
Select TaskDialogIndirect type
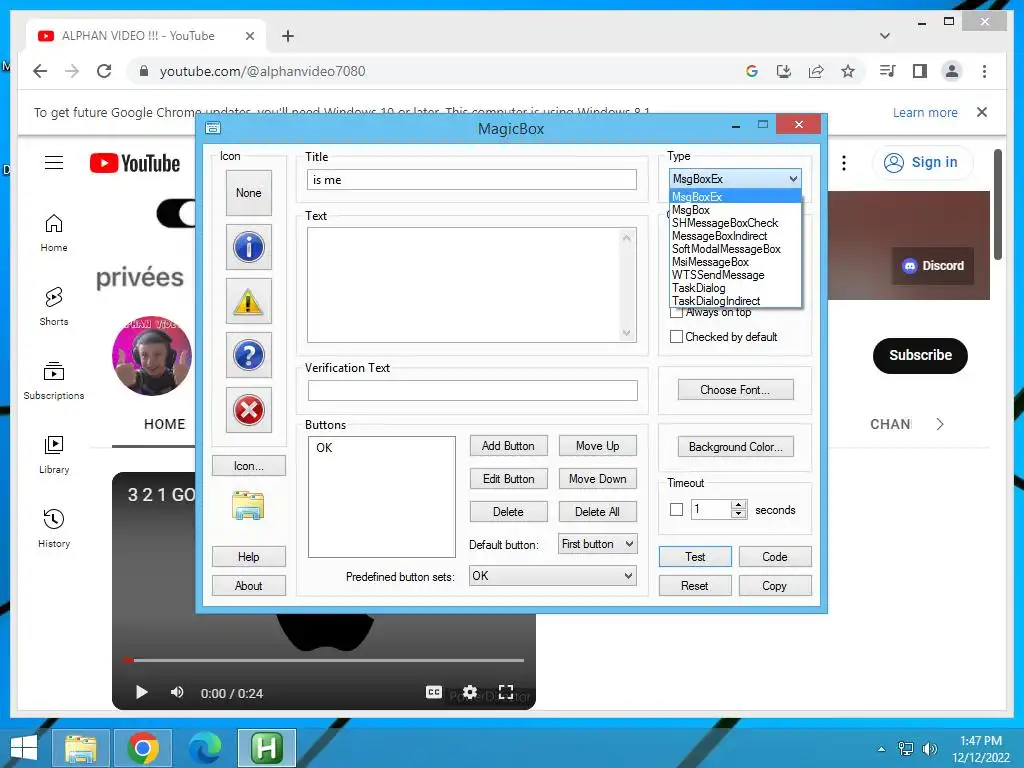coord(735,301)
